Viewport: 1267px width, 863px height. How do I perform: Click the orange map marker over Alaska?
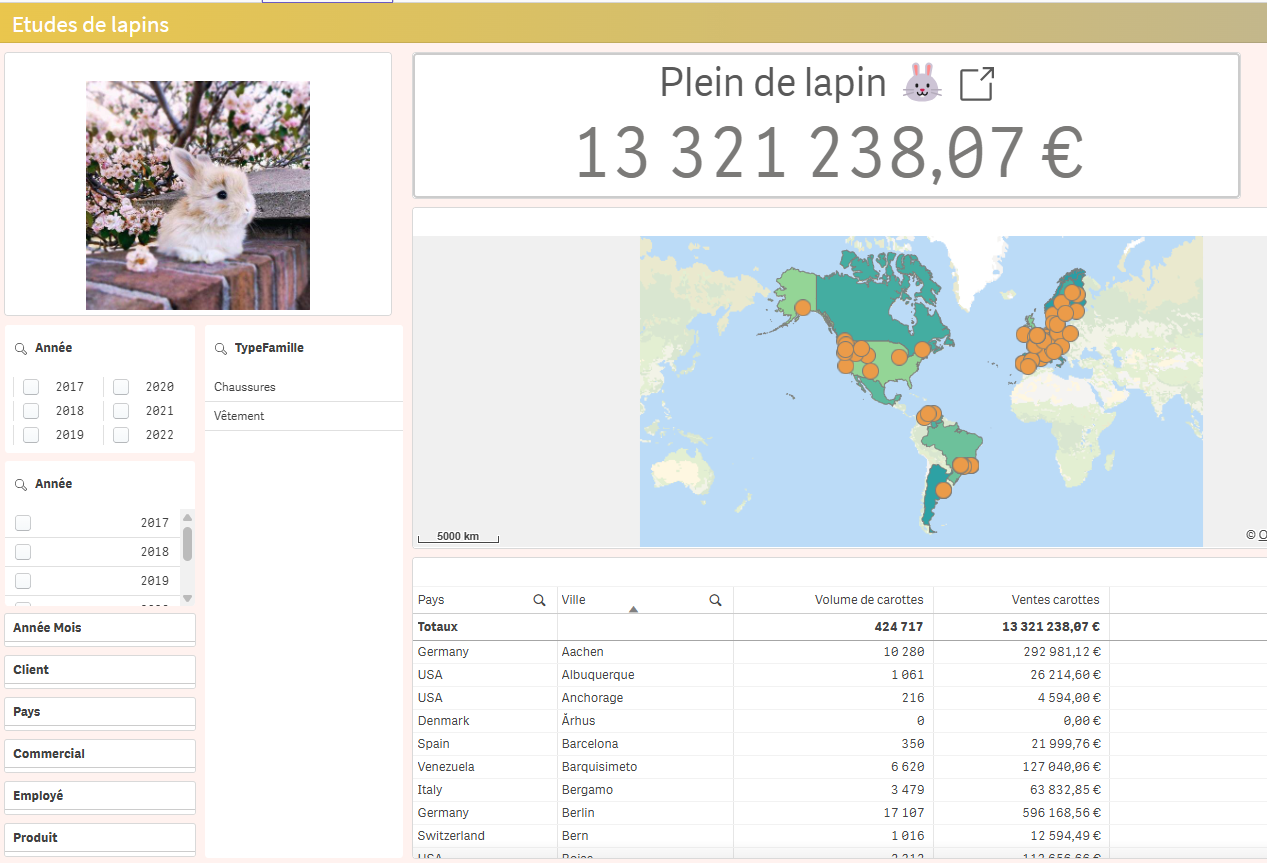[802, 307]
